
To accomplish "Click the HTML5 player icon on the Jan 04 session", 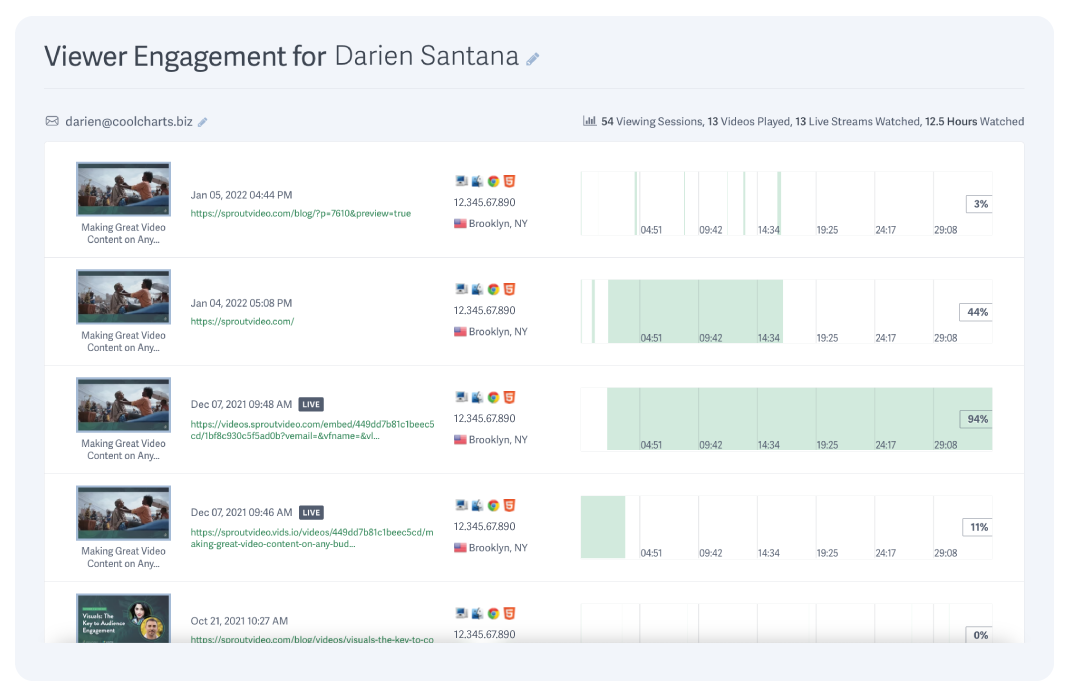I will [x=511, y=289].
